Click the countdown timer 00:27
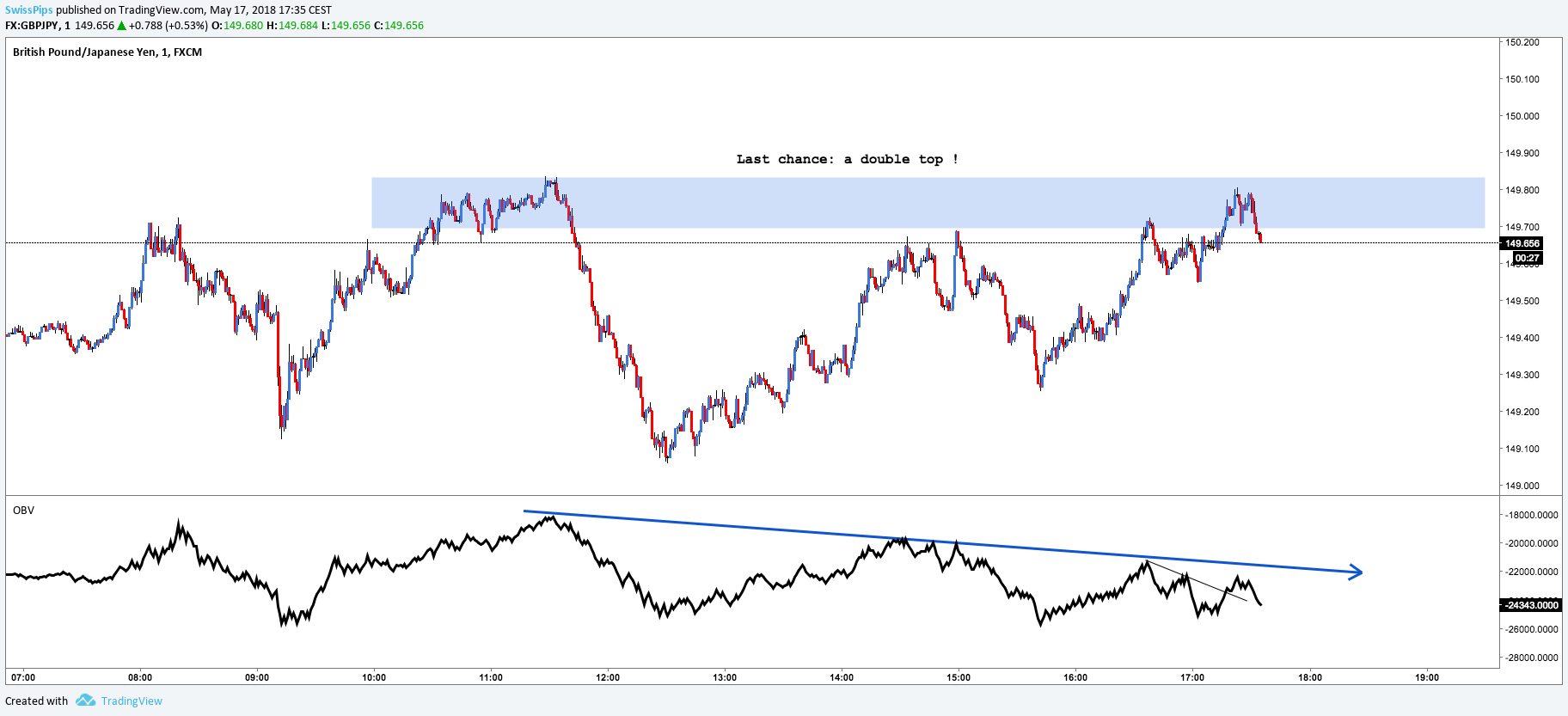Image resolution: width=1568 pixels, height=716 pixels. 1527,258
